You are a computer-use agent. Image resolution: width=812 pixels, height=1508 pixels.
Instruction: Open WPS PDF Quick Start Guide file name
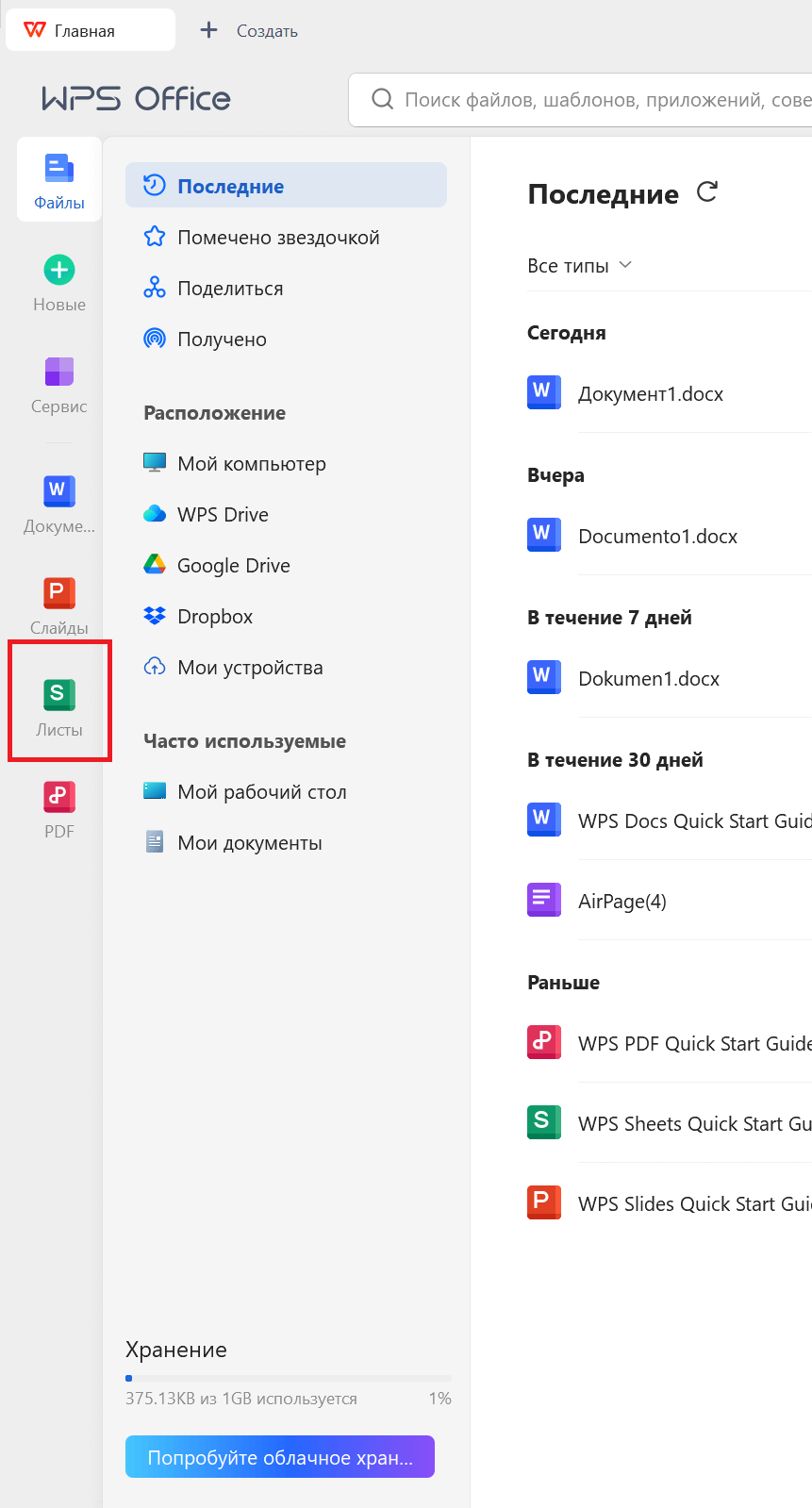coord(694,1043)
